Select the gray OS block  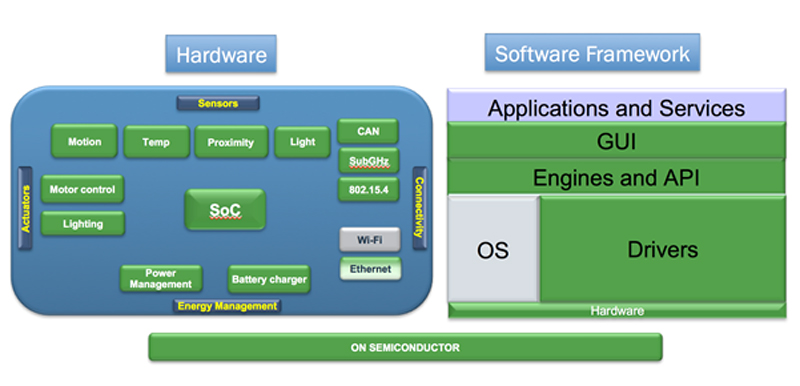click(x=493, y=249)
